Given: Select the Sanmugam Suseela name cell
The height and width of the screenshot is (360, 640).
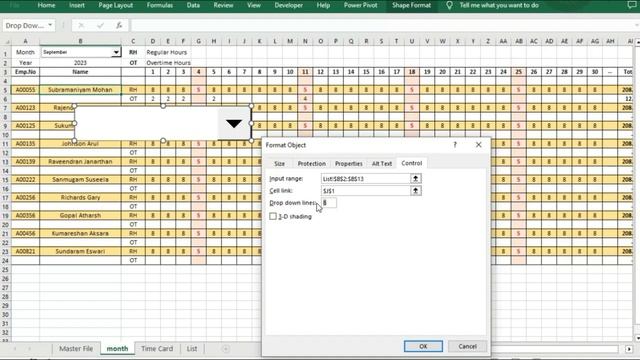Looking at the screenshot, I should click(80, 180).
